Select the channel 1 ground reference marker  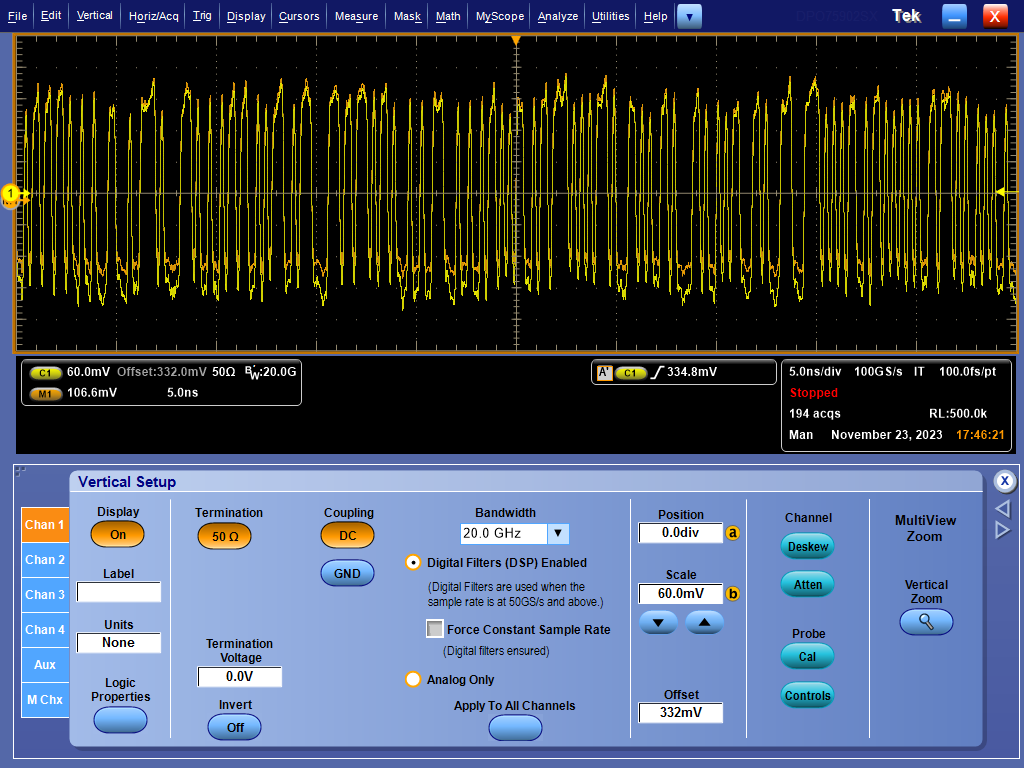coord(10,194)
